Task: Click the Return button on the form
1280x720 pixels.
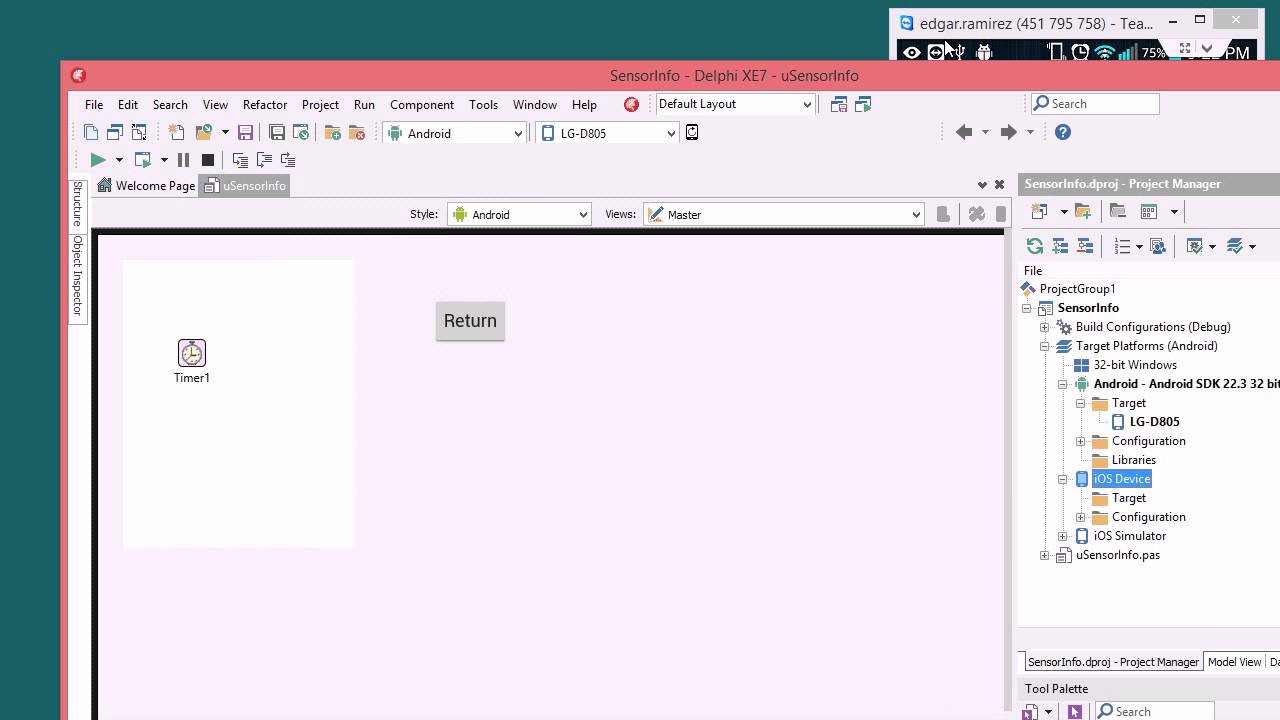Action: click(470, 321)
